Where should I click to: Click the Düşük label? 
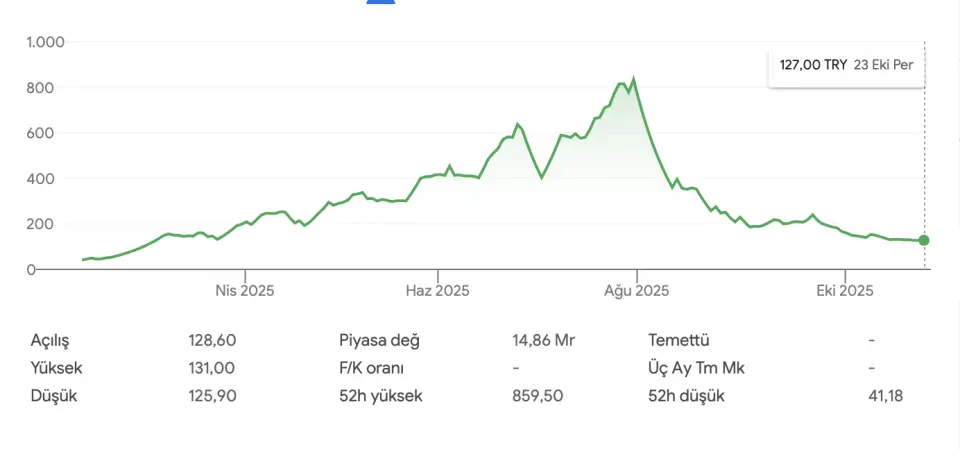click(x=54, y=396)
